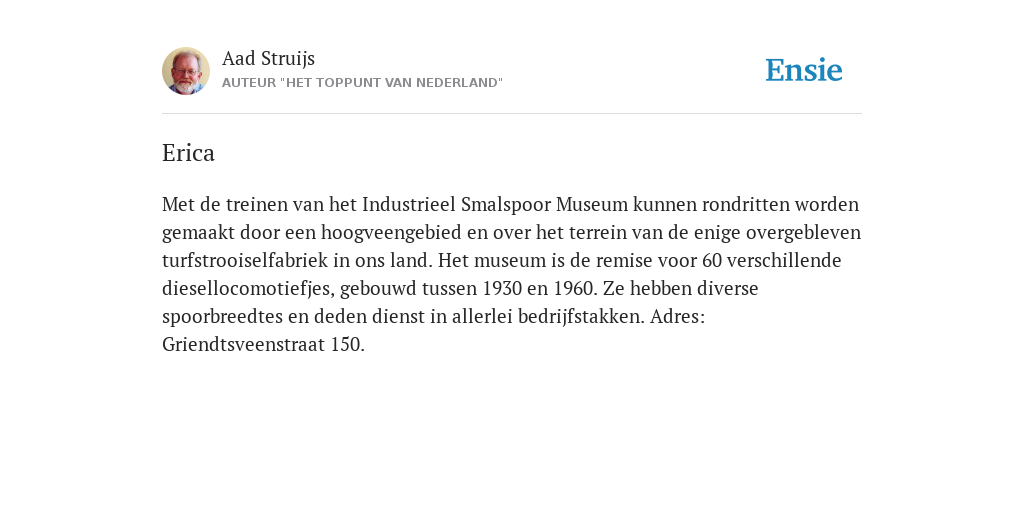Click the word 'diesellocomotiefjes'

click(248, 289)
